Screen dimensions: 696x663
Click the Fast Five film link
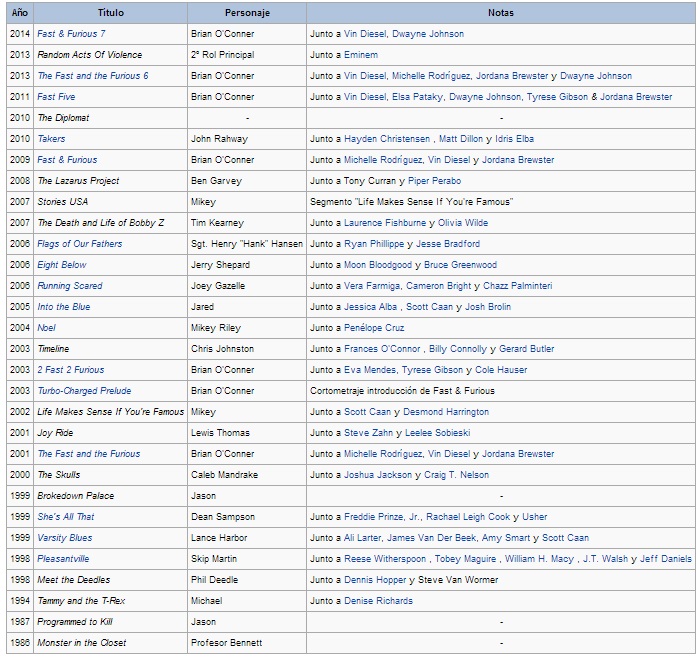pos(56,97)
